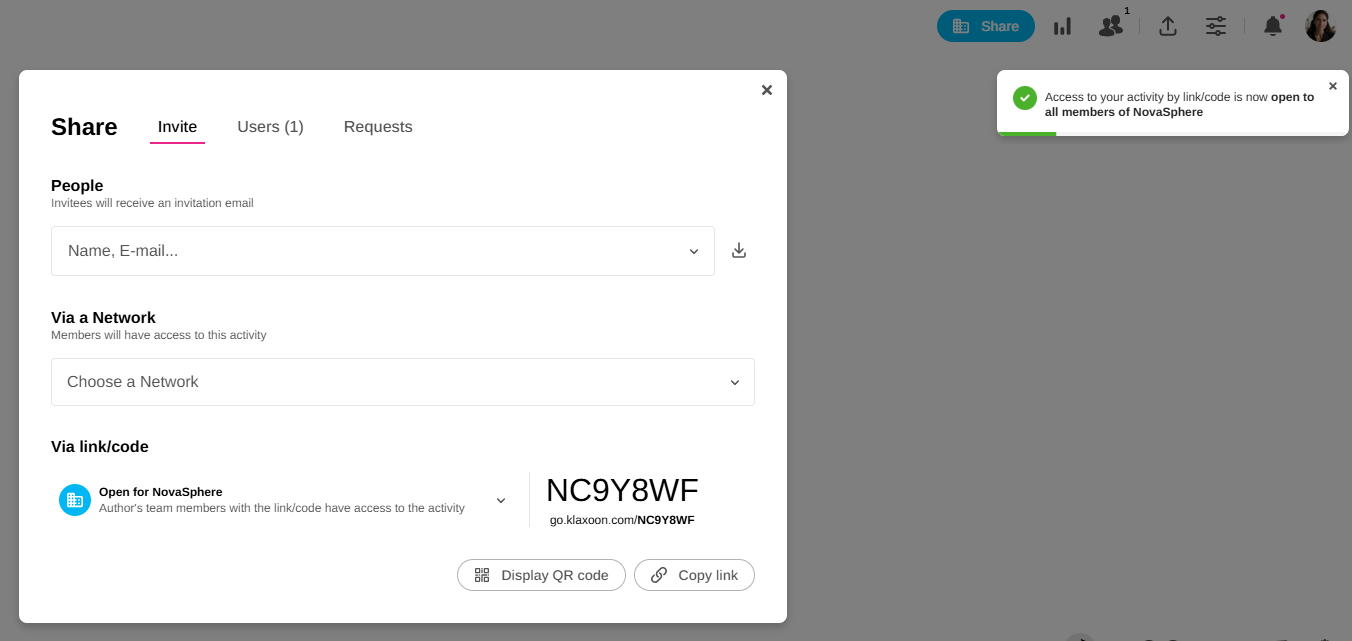
Task: Click the user profile avatar
Action: pos(1320,26)
